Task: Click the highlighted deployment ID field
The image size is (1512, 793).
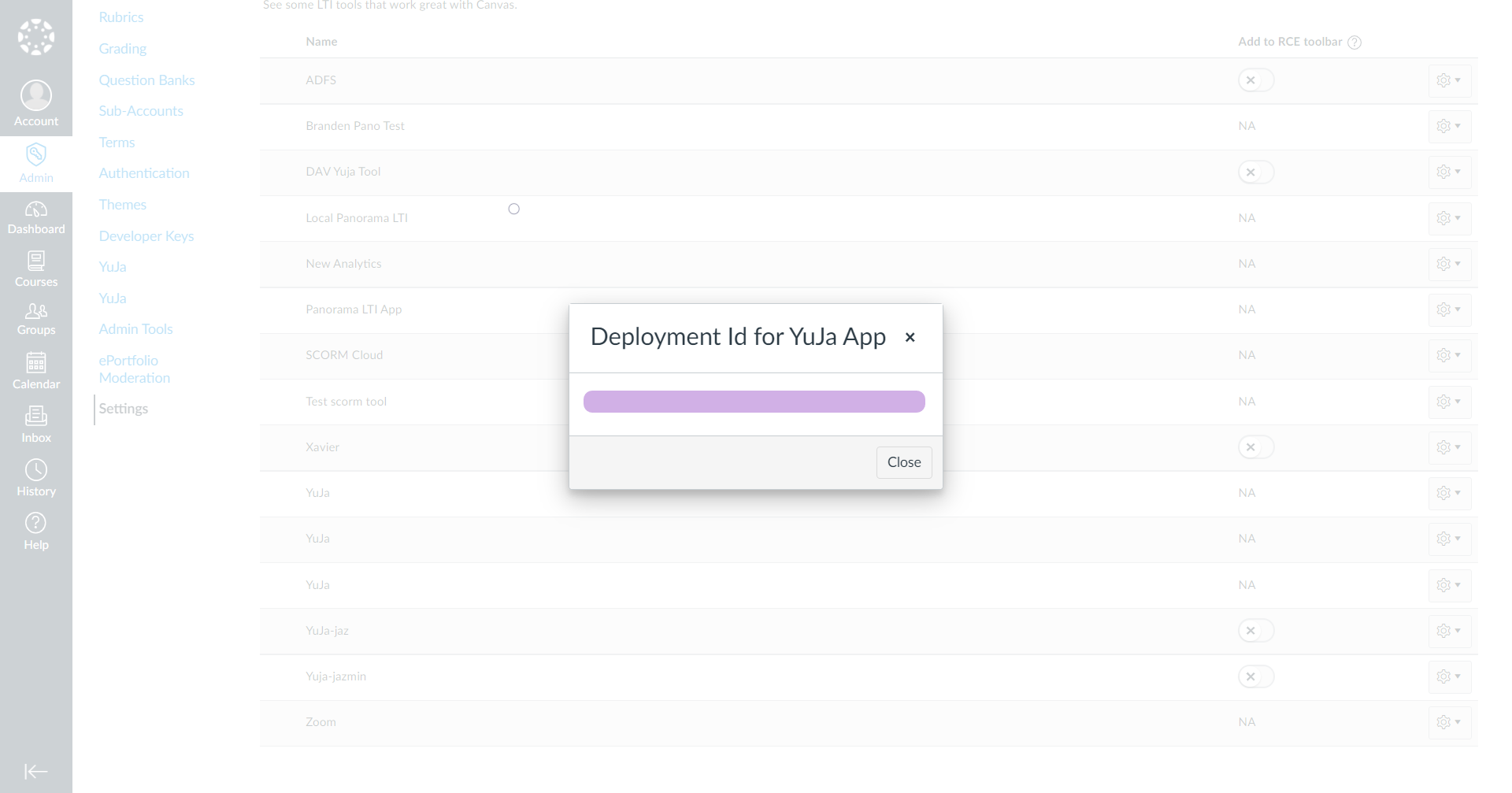Action: (x=754, y=402)
